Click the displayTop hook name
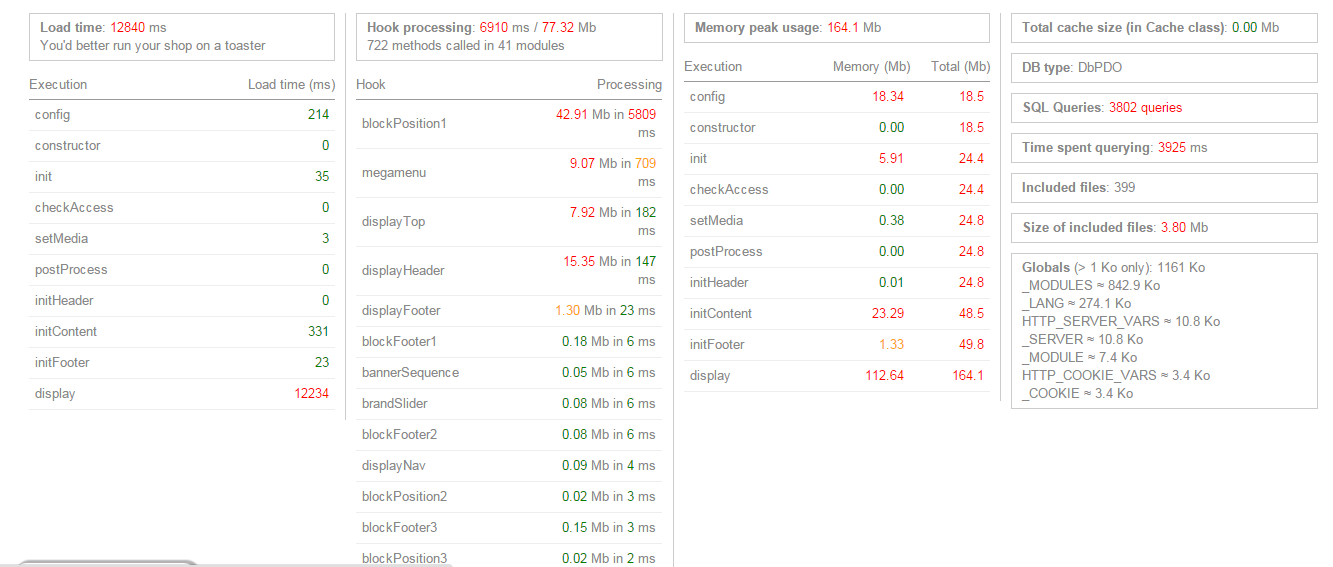Image resolution: width=1333 pixels, height=567 pixels. pos(393,221)
